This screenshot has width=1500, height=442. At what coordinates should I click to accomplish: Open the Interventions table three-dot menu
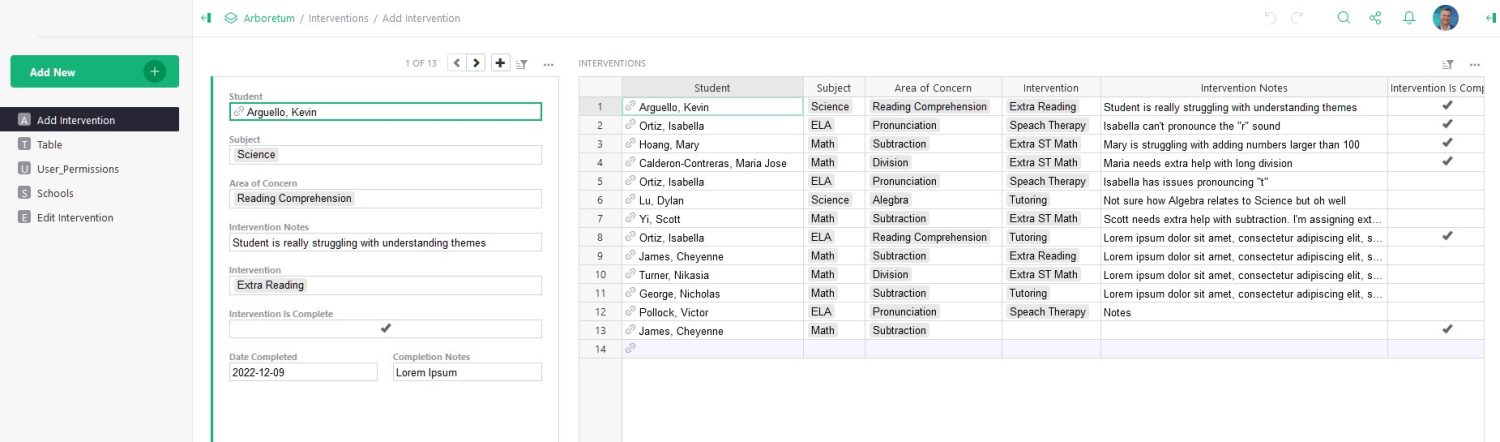coord(1475,64)
